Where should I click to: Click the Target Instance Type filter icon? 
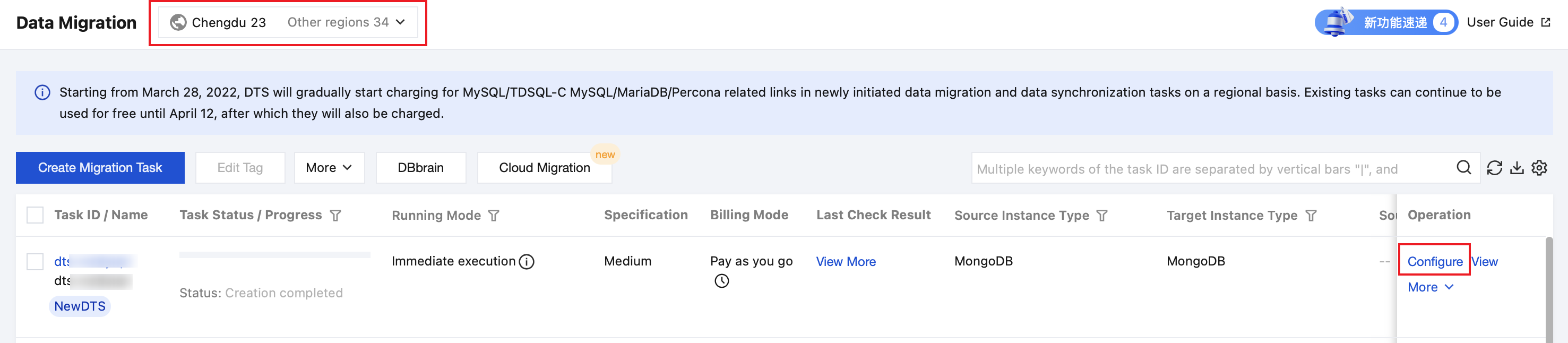pos(1311,216)
